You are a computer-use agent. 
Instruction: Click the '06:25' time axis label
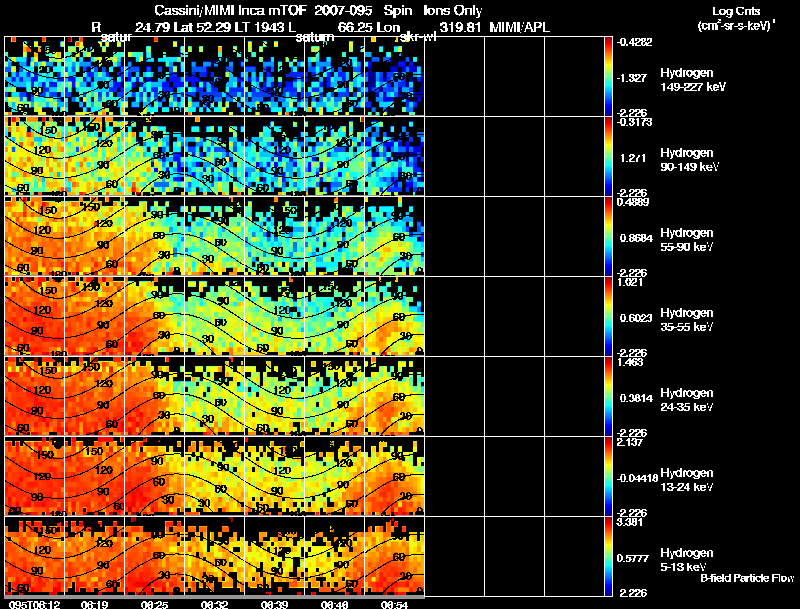click(154, 604)
